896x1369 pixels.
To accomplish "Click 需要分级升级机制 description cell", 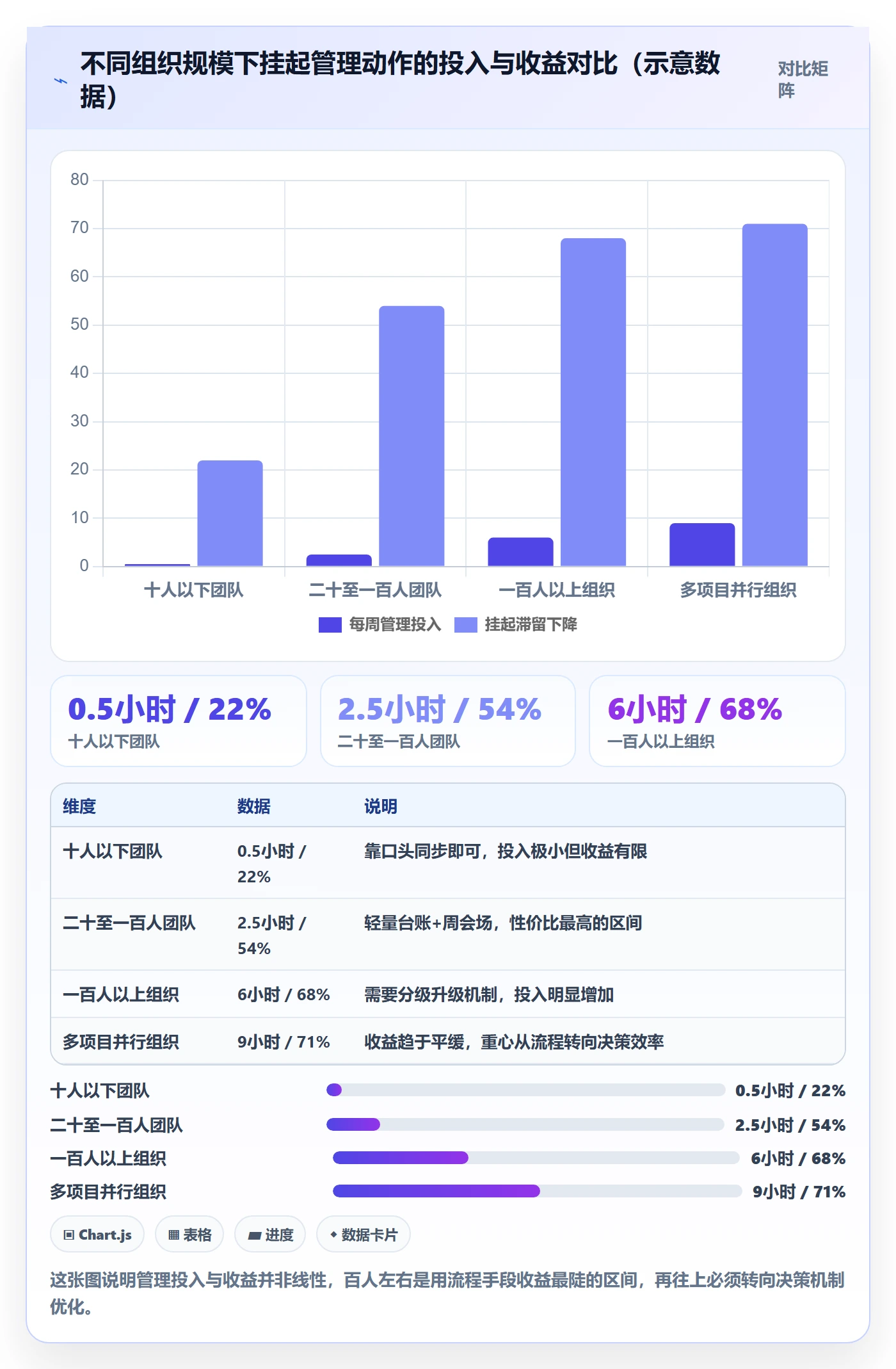I will tap(489, 994).
